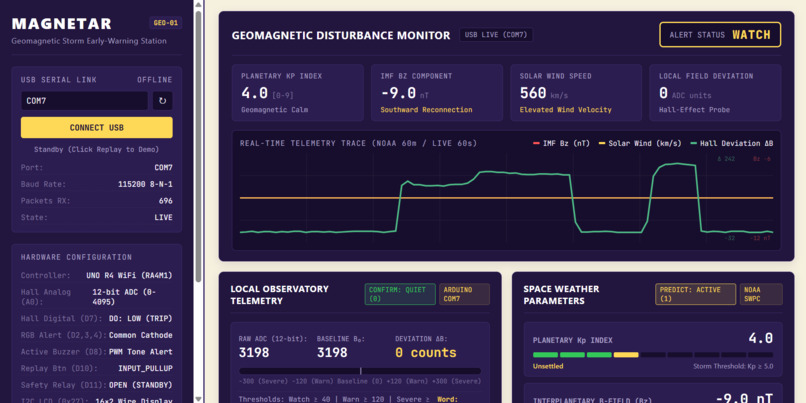
Task: Click the ALERT STATUS WATCH indicator
Action: pos(720,35)
